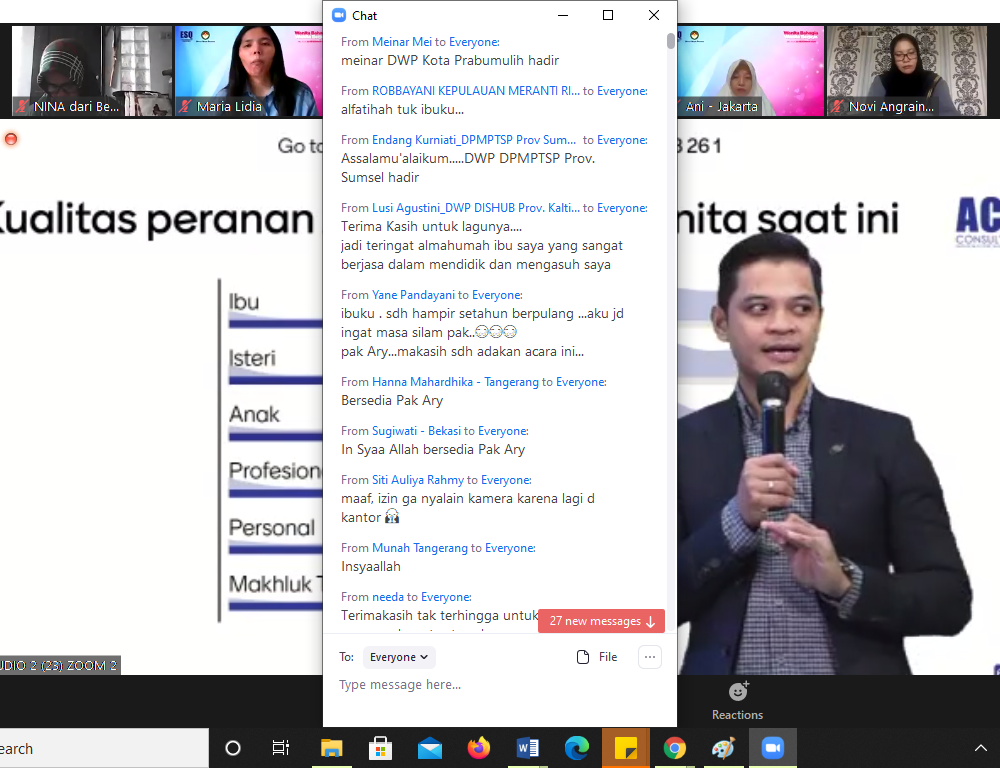Open Zoom from the Windows taskbar
Viewport: 1000px width, 768px height.
pyautogui.click(x=772, y=748)
